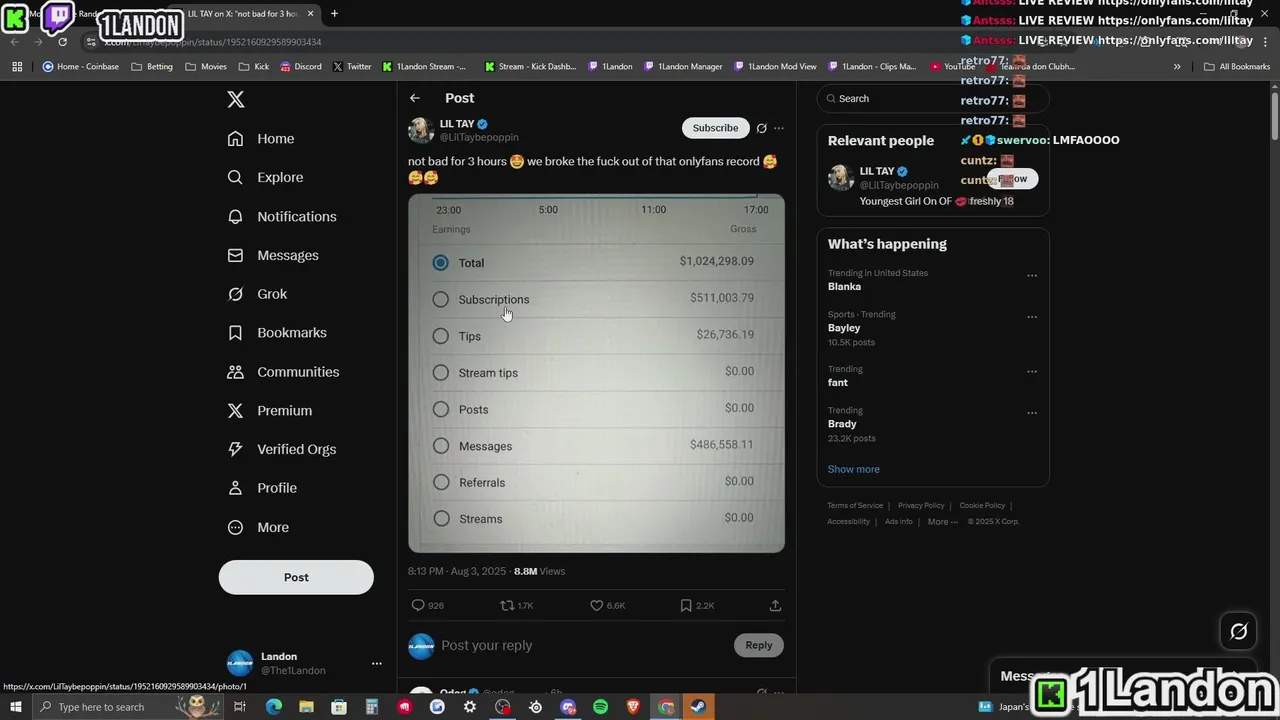Click LIL TAY profile avatar on post
Screen dimensions: 1280x720
[x=421, y=130]
